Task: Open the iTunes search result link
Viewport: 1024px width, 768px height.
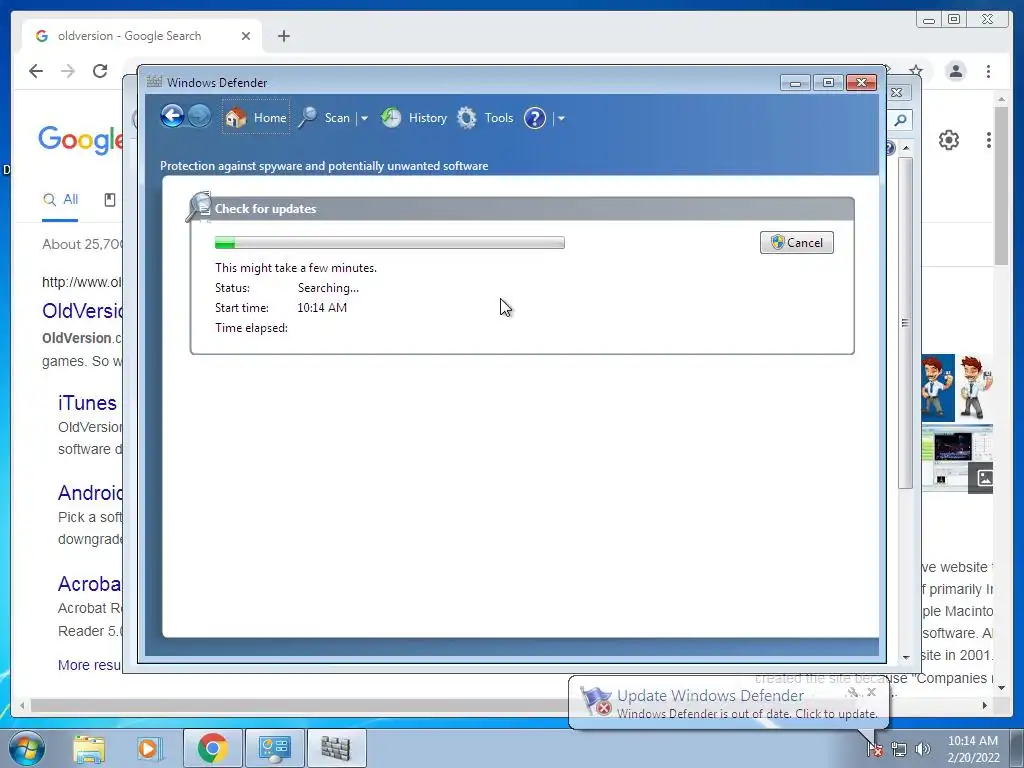Action: tap(87, 403)
